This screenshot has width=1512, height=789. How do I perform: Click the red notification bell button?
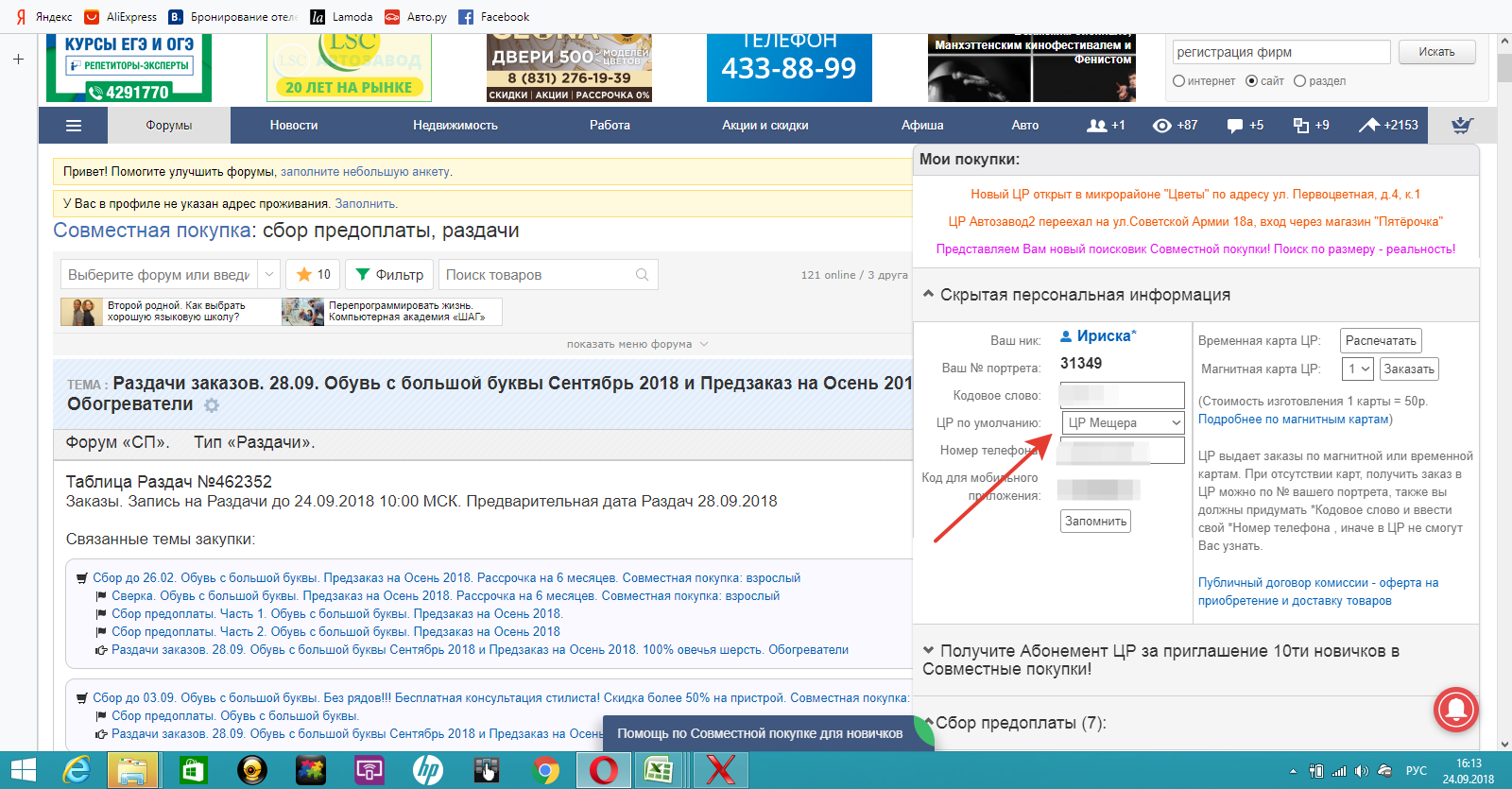click(x=1456, y=710)
